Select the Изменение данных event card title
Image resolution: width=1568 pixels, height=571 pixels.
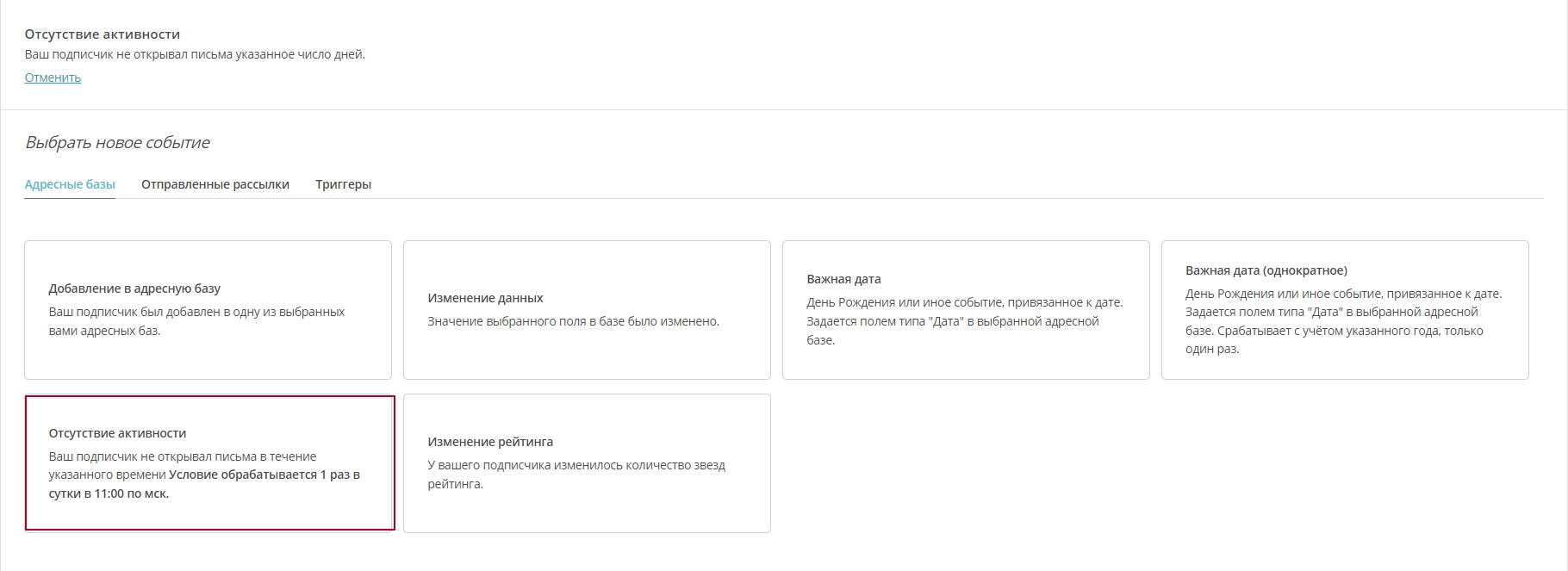pyautogui.click(x=485, y=298)
